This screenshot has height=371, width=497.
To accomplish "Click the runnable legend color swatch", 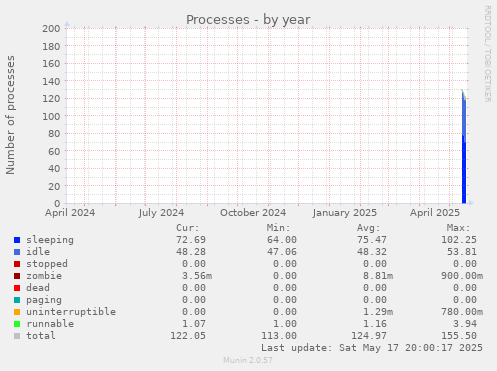I will (x=17, y=324).
